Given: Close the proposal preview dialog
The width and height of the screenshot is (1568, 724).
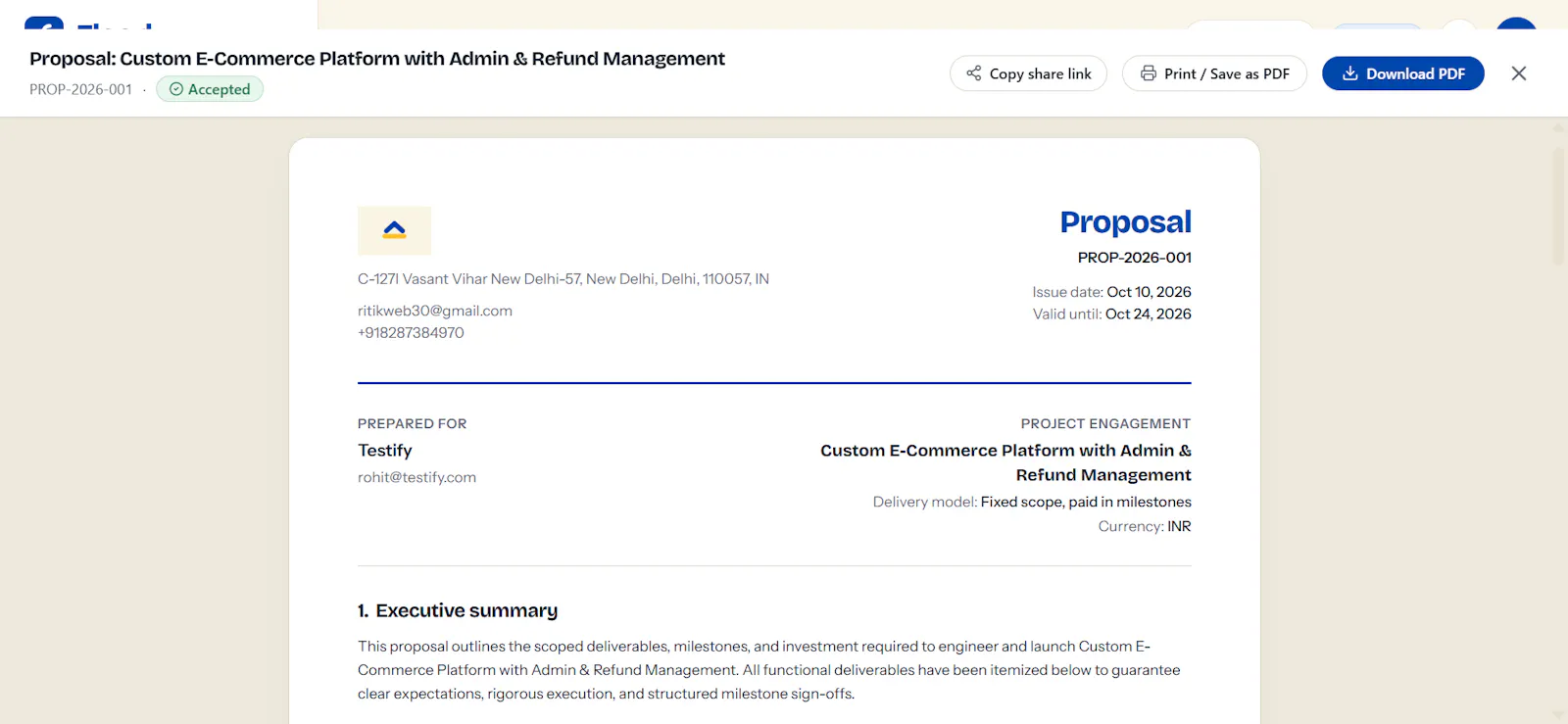Looking at the screenshot, I should tap(1519, 73).
